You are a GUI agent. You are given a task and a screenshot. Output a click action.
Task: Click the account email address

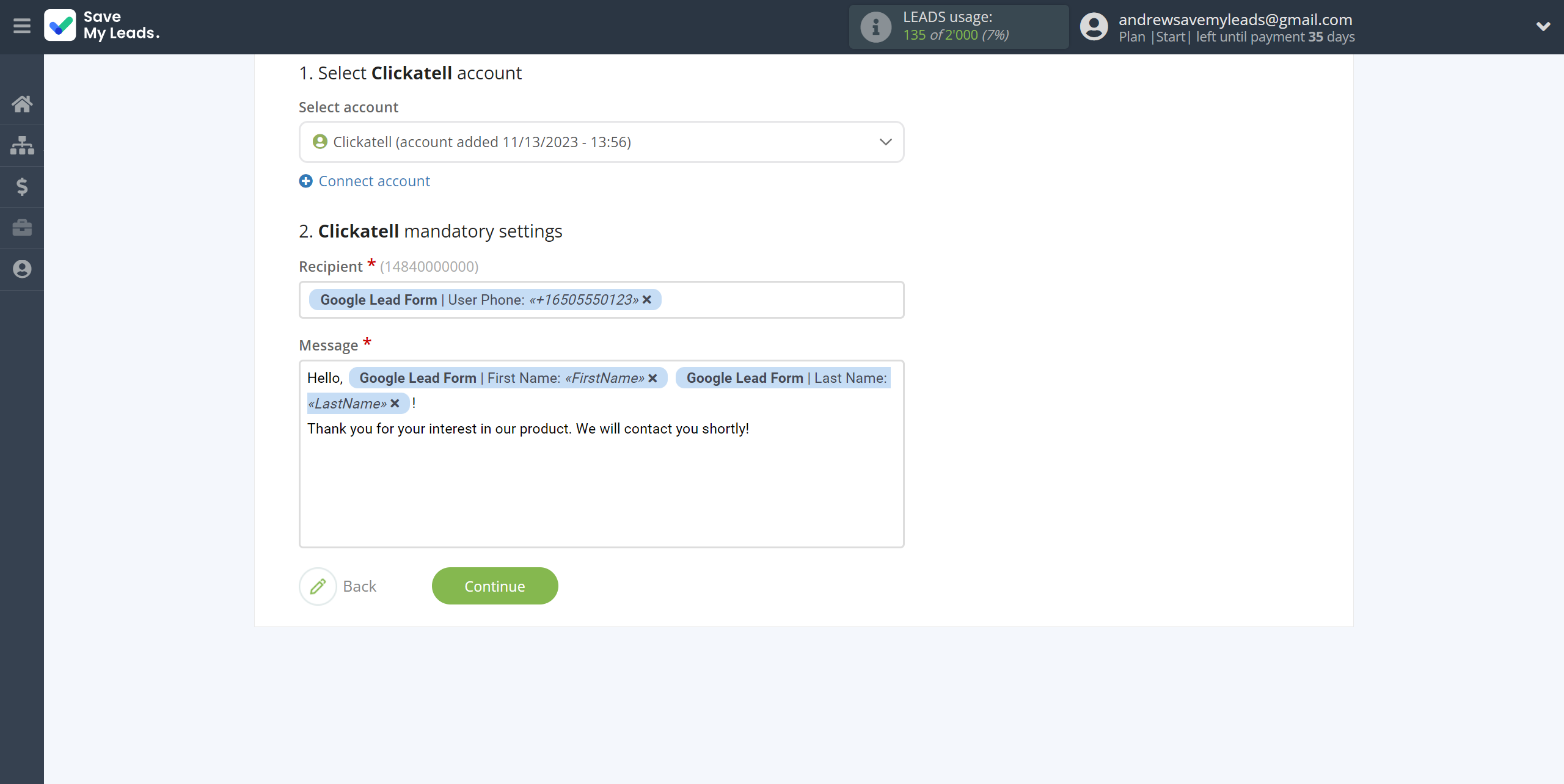[1235, 20]
